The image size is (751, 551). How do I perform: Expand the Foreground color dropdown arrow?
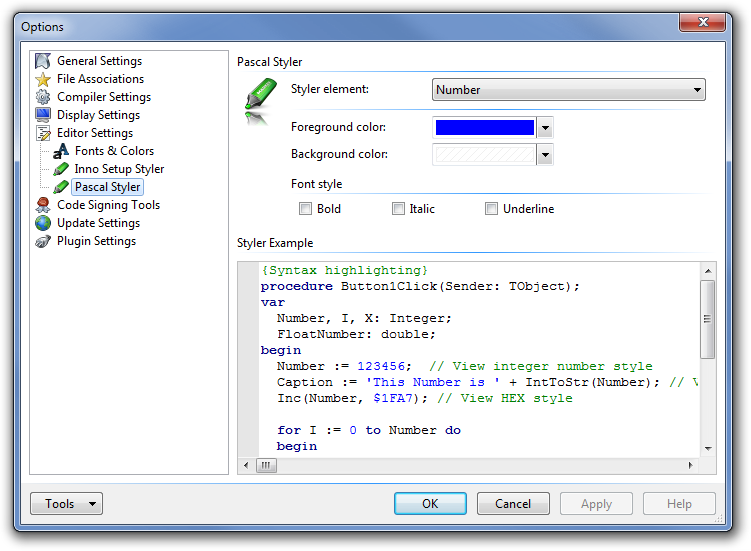(545, 128)
